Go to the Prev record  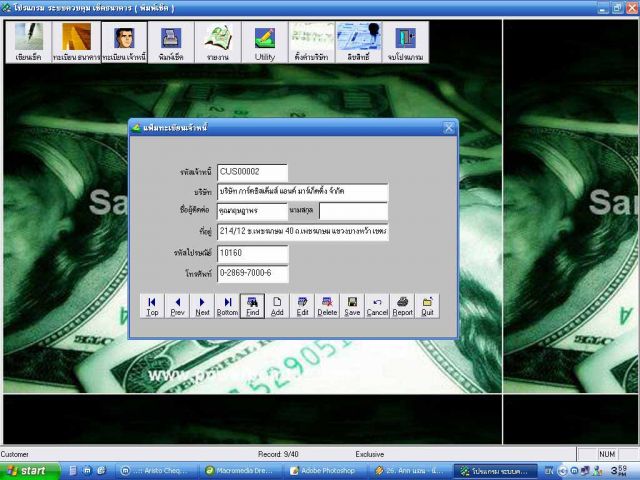[x=177, y=306]
